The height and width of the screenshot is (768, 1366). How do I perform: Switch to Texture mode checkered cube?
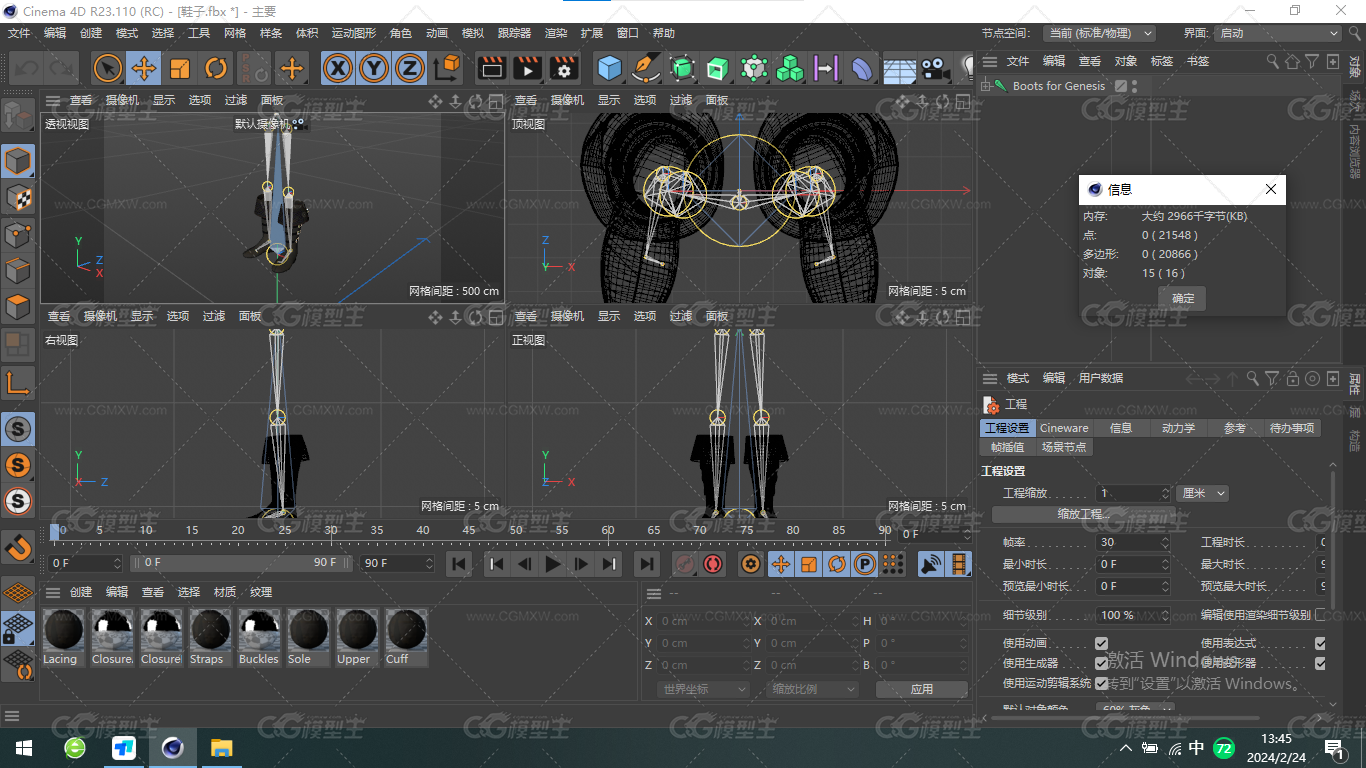coord(18,197)
